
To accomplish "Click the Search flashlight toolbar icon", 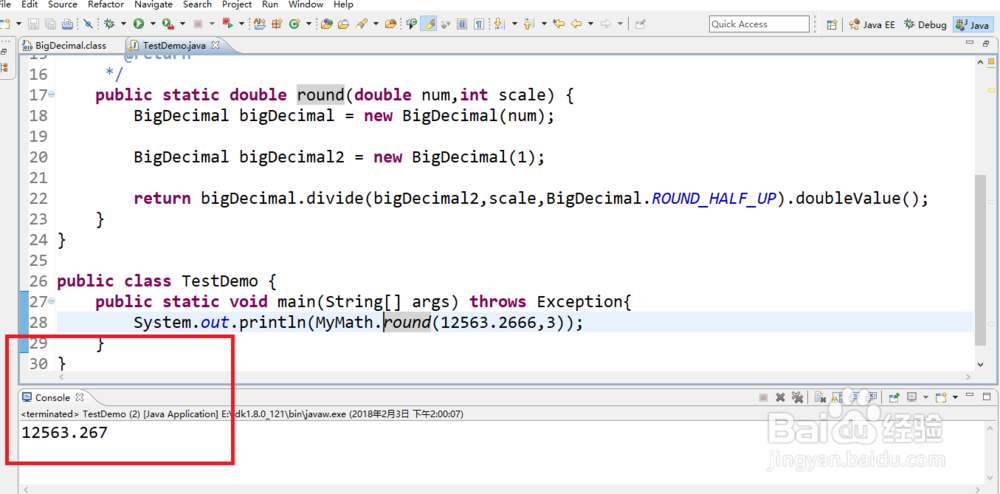I will coord(362,24).
